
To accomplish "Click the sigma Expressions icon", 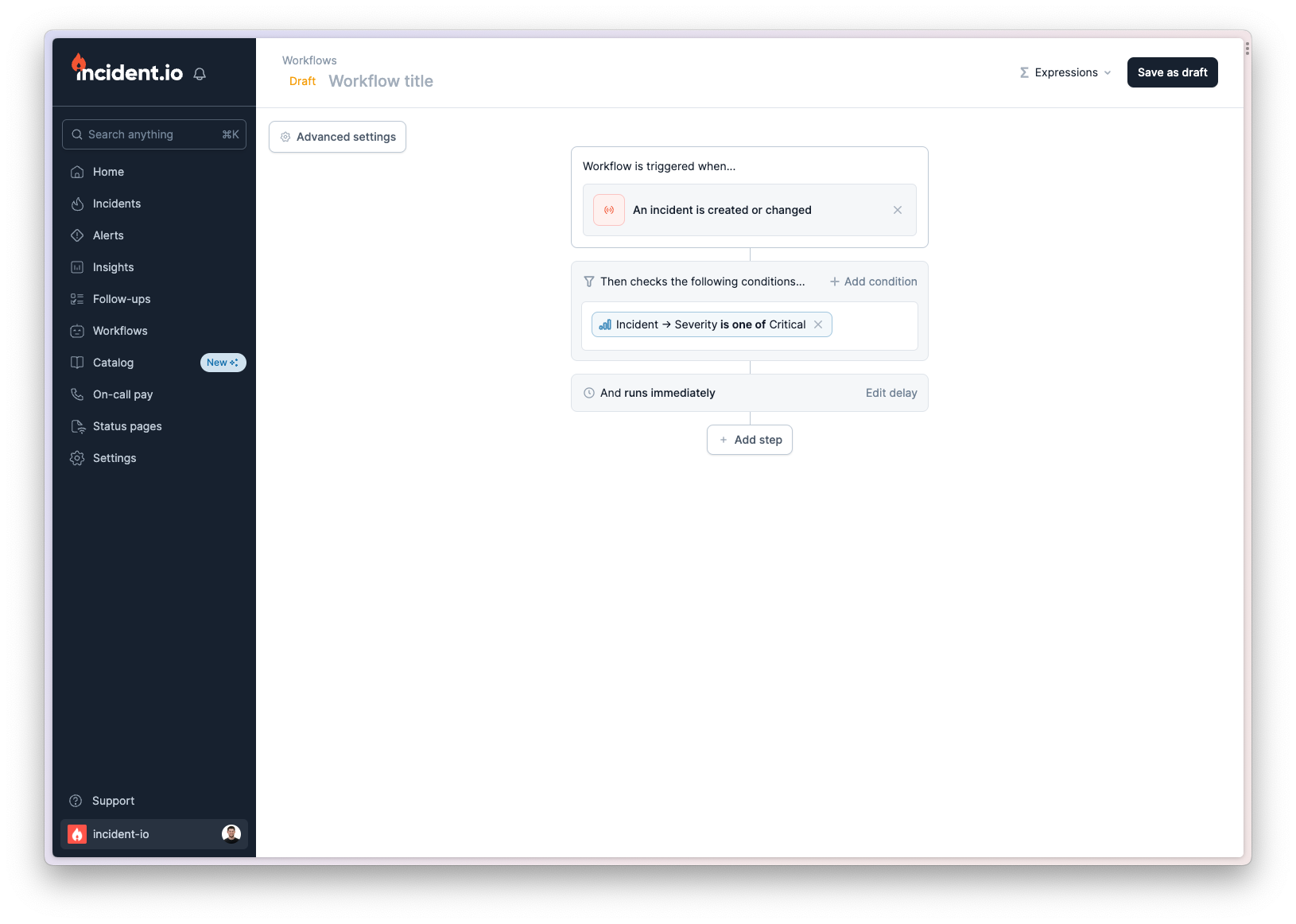I will point(1025,72).
